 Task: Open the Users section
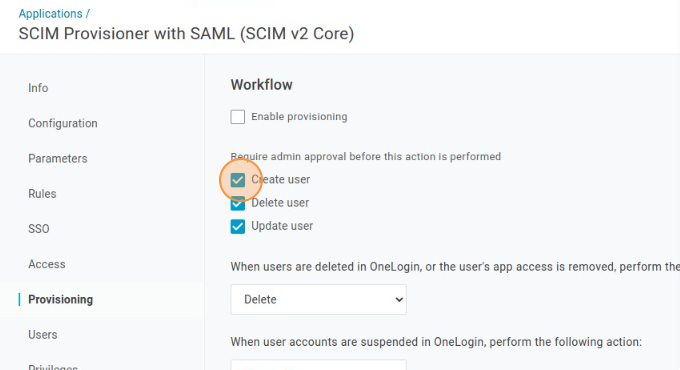pyautogui.click(x=42, y=334)
